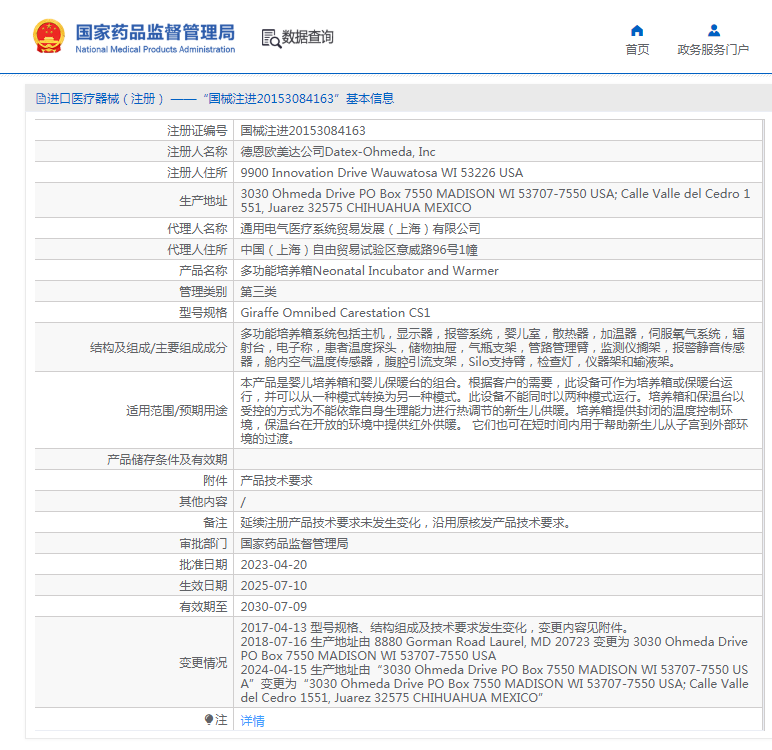Select registration number 国械注进20153084163 value

[303, 130]
